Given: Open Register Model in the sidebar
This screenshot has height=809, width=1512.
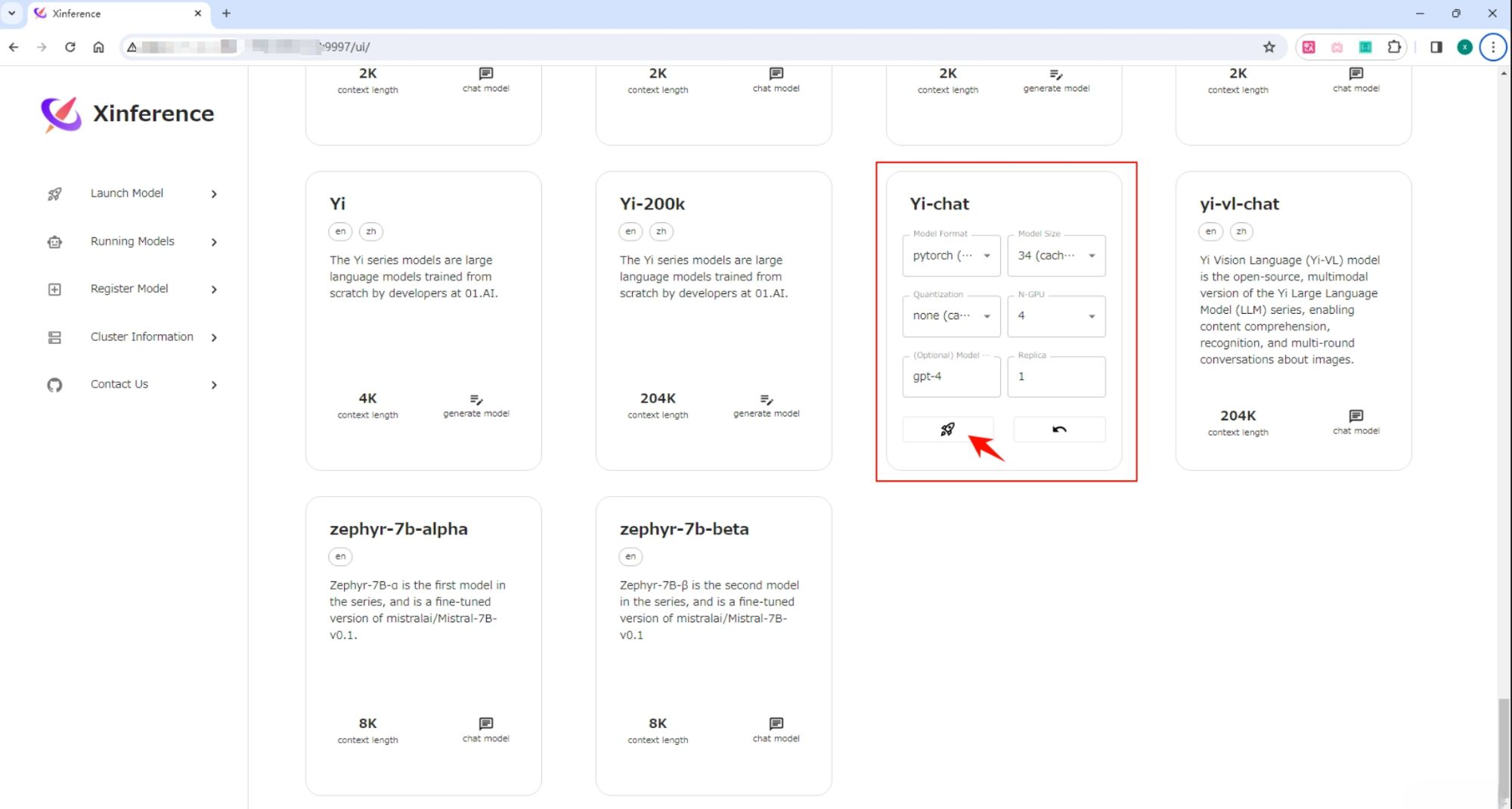Looking at the screenshot, I should (129, 289).
